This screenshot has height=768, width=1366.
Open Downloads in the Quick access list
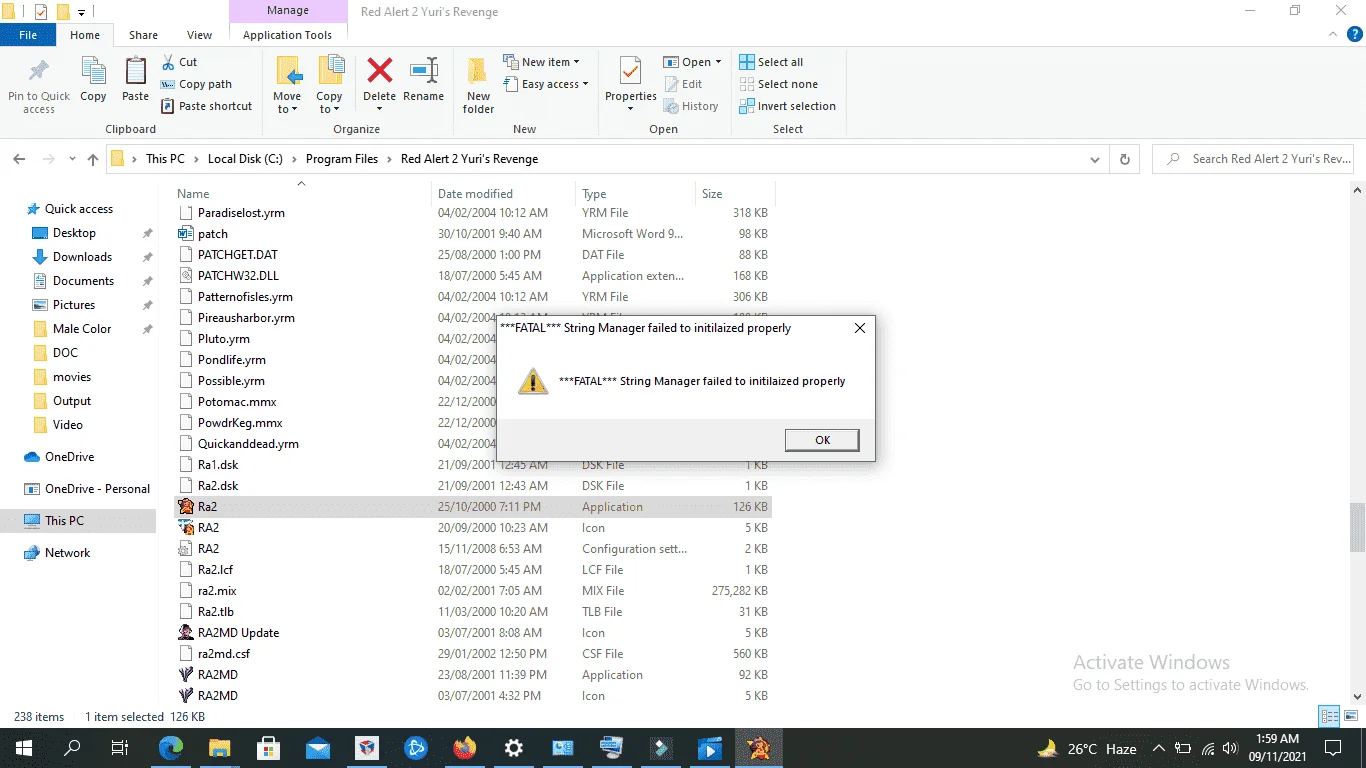(83, 257)
